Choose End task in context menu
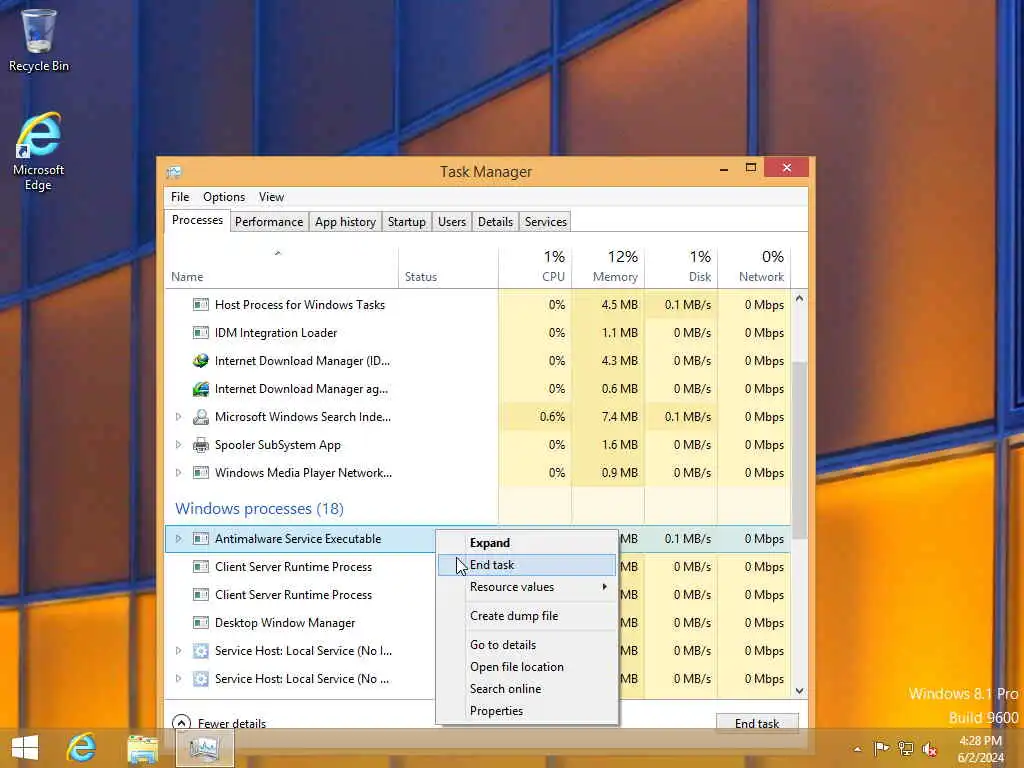The width and height of the screenshot is (1024, 768). point(527,565)
